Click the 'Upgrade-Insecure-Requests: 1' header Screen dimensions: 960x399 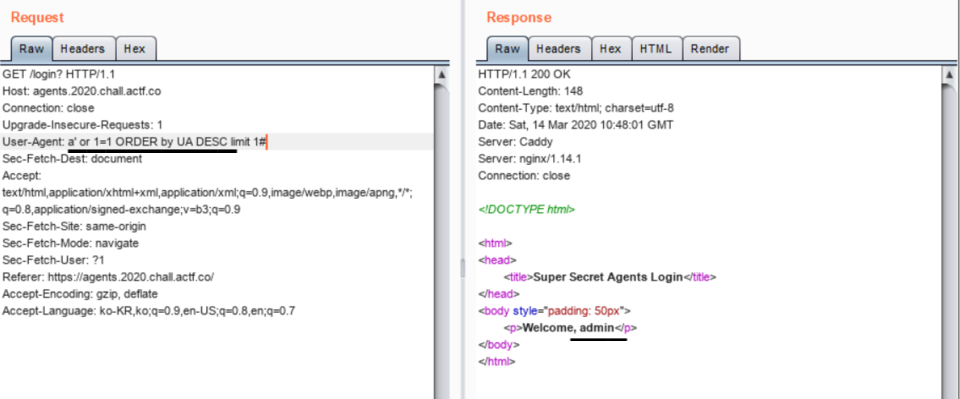click(x=83, y=125)
